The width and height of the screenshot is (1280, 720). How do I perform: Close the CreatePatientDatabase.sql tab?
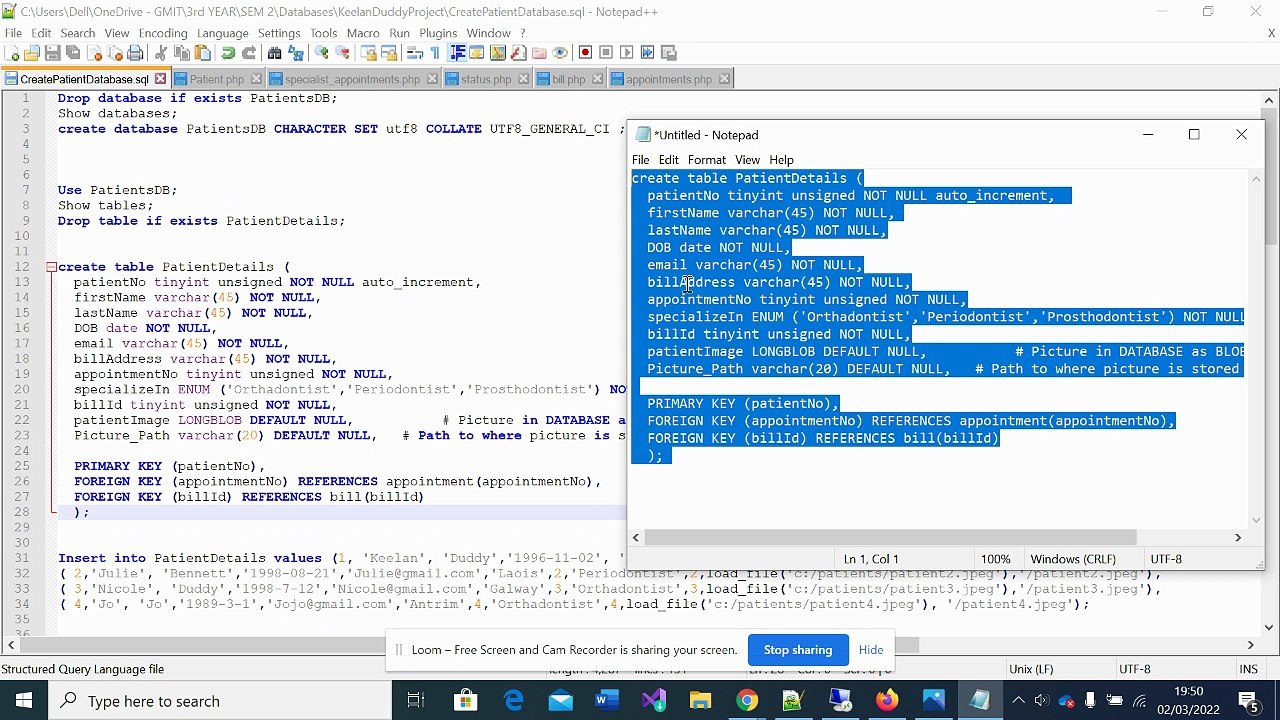160,79
